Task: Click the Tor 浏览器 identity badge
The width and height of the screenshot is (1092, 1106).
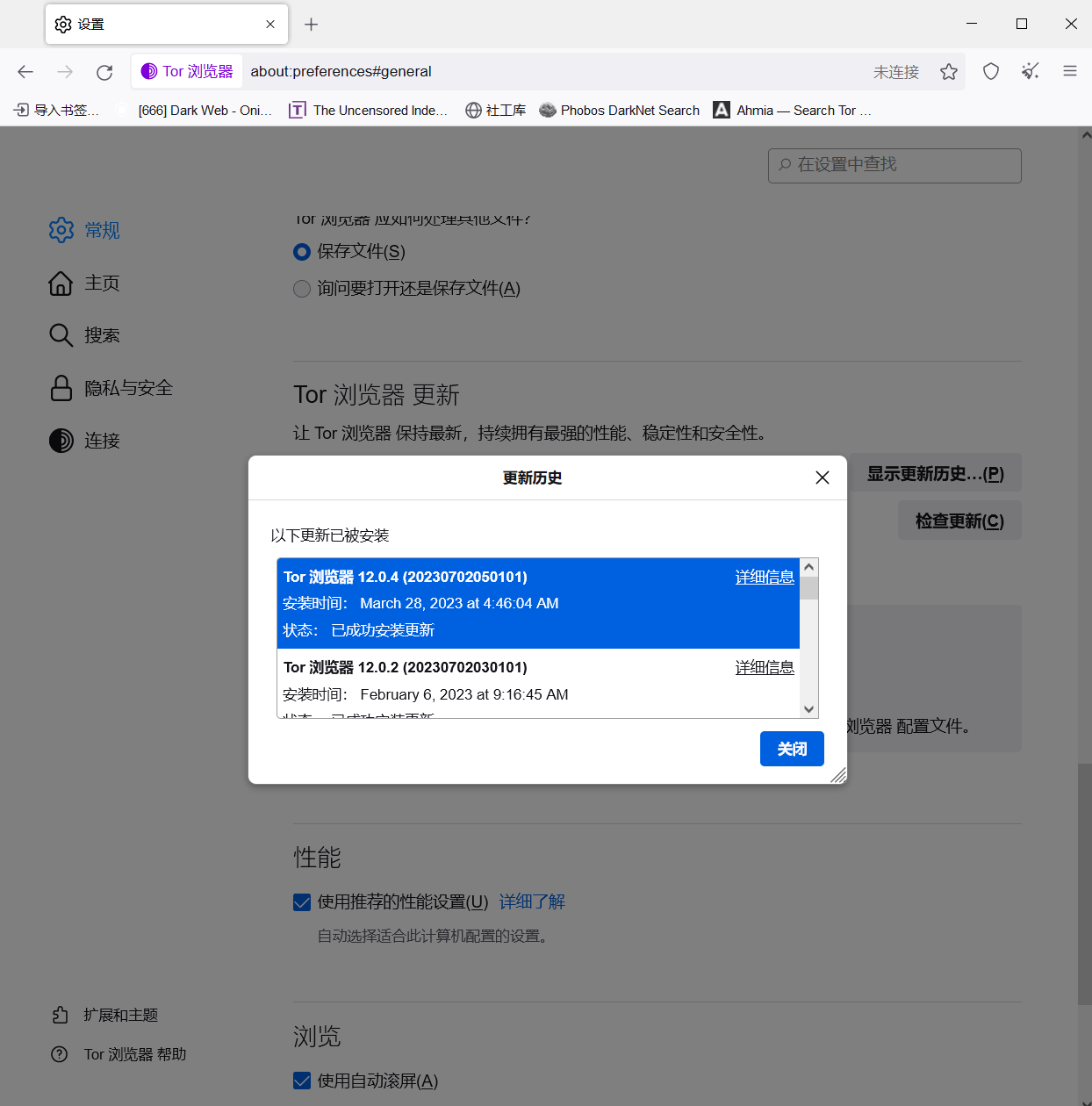Action: [187, 71]
